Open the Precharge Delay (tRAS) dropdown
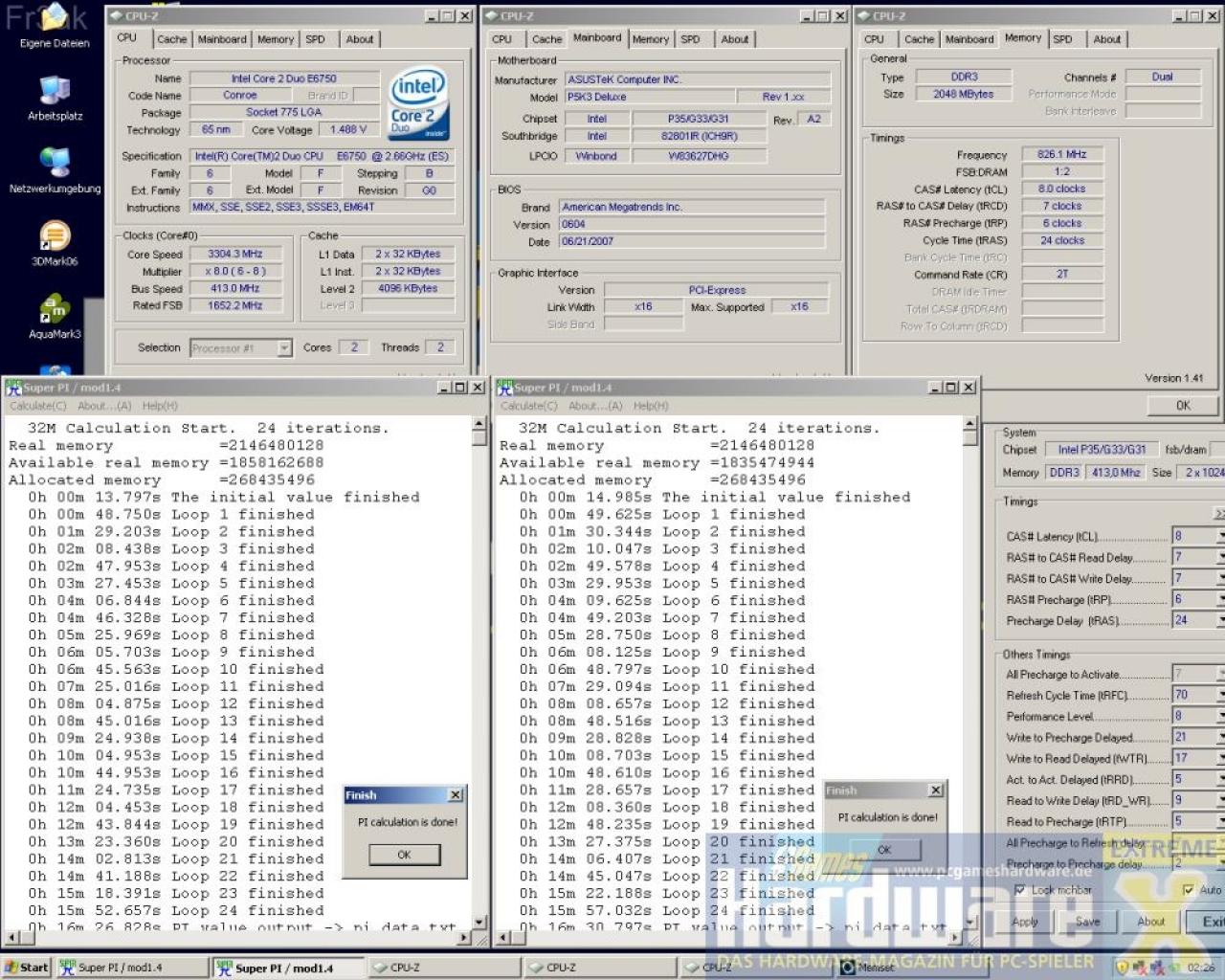The image size is (1225, 980). click(1221, 620)
